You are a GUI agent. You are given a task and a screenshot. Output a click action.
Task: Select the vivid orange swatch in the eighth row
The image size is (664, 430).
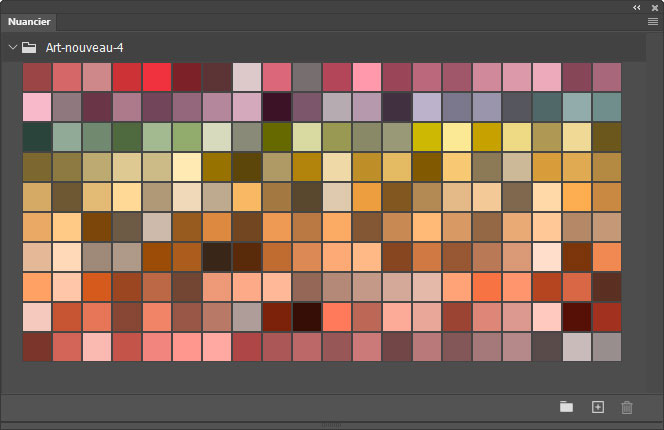click(97, 287)
